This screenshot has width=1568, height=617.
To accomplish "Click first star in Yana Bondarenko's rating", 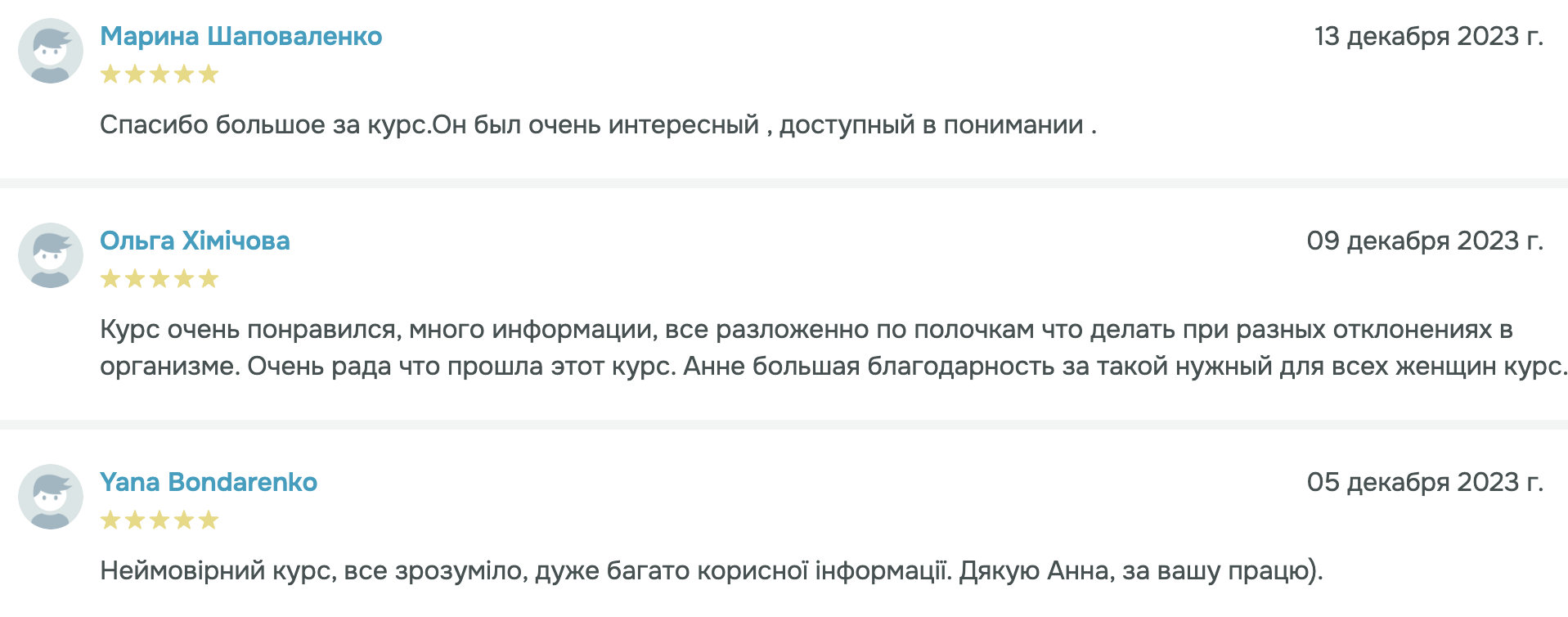I will 110,520.
